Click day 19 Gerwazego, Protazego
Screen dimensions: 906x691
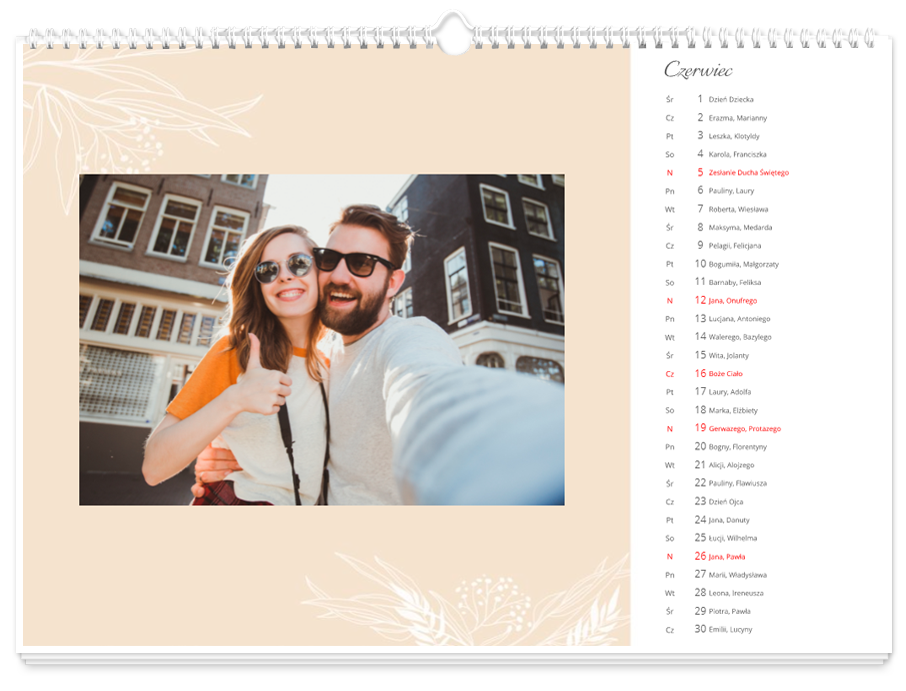(x=744, y=429)
